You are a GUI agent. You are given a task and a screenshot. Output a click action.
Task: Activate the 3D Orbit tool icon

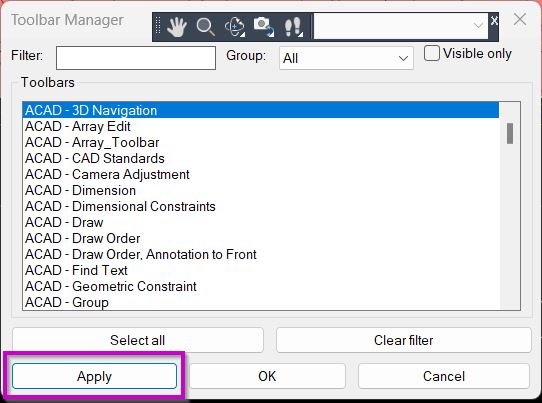click(x=235, y=27)
